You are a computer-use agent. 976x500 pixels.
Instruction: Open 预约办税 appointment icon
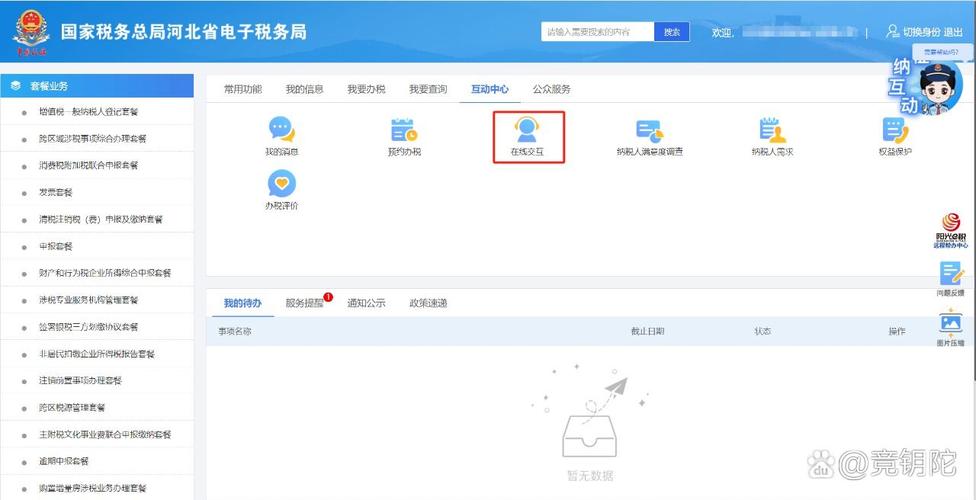pos(405,130)
